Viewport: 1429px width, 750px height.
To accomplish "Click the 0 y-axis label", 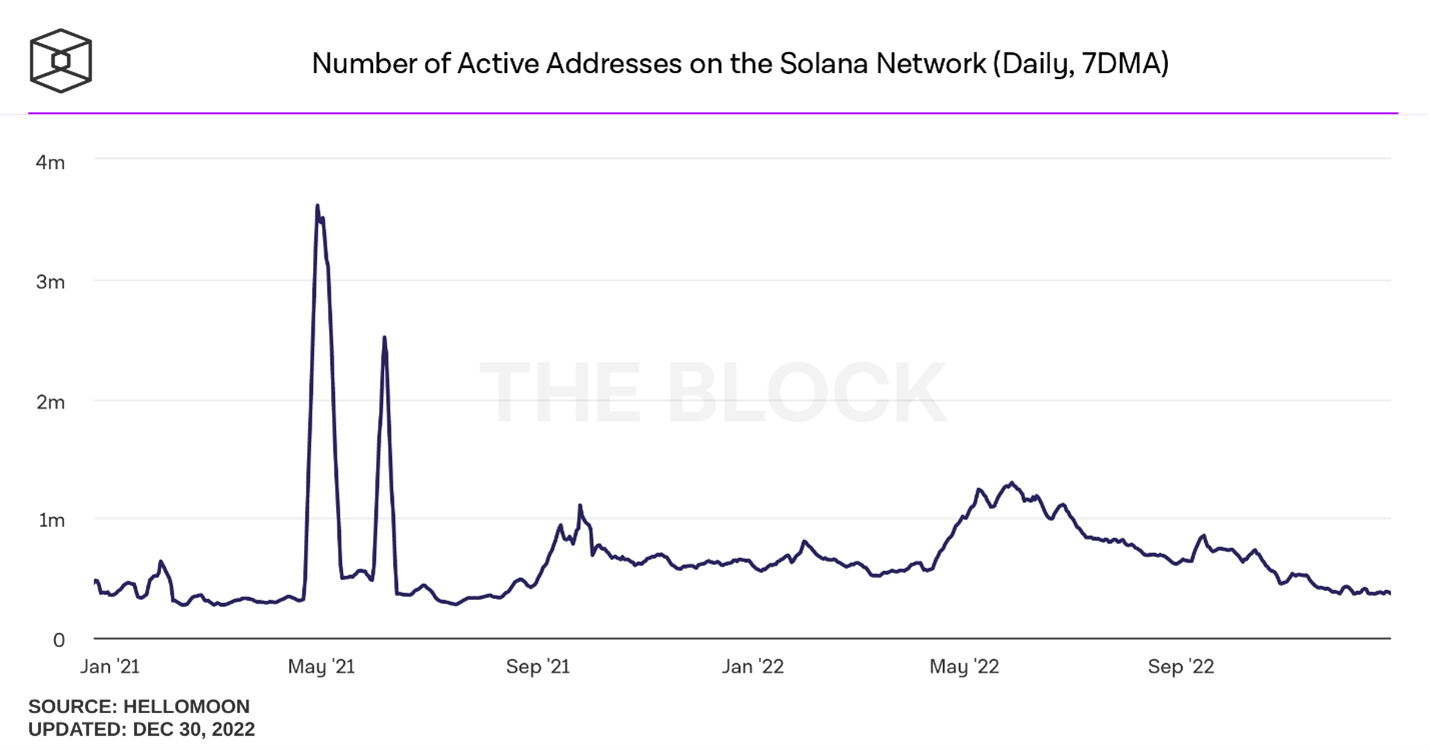I will [59, 640].
